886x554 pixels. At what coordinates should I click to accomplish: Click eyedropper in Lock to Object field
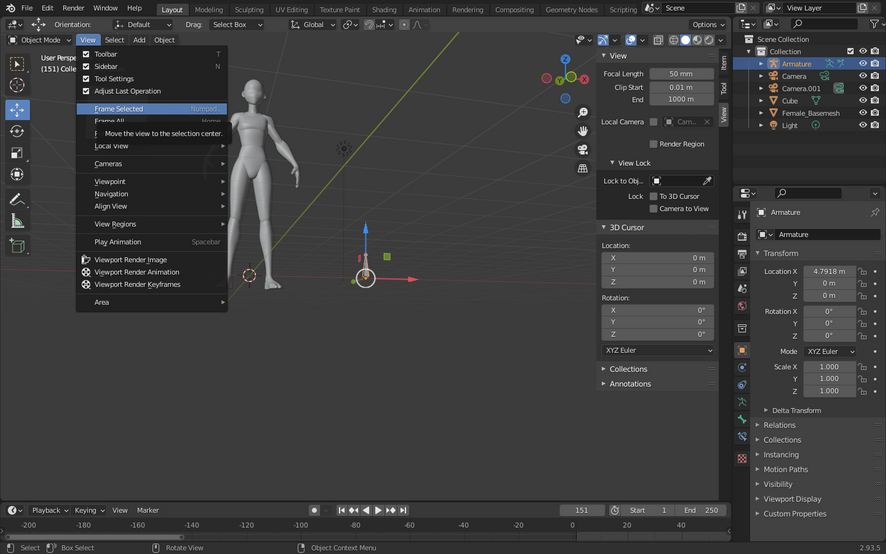point(707,181)
